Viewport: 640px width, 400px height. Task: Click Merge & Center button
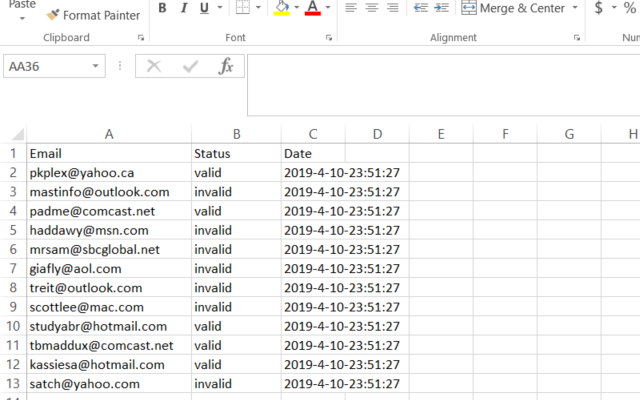pos(513,8)
